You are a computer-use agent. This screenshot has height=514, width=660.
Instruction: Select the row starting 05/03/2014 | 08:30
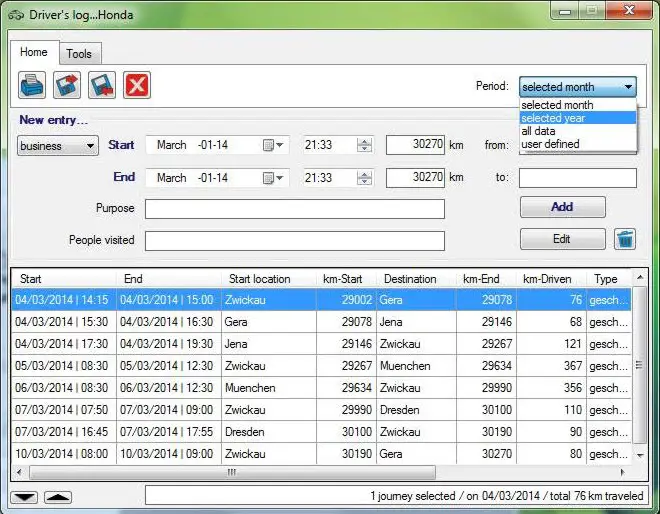[322, 366]
